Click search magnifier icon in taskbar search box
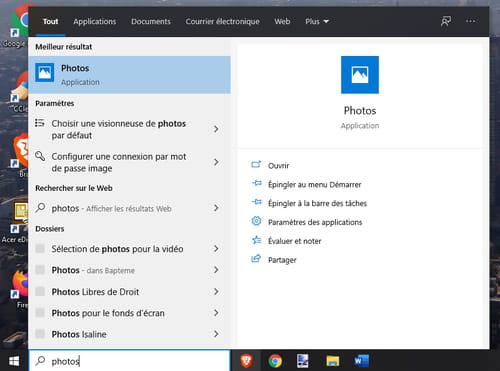 point(40,360)
